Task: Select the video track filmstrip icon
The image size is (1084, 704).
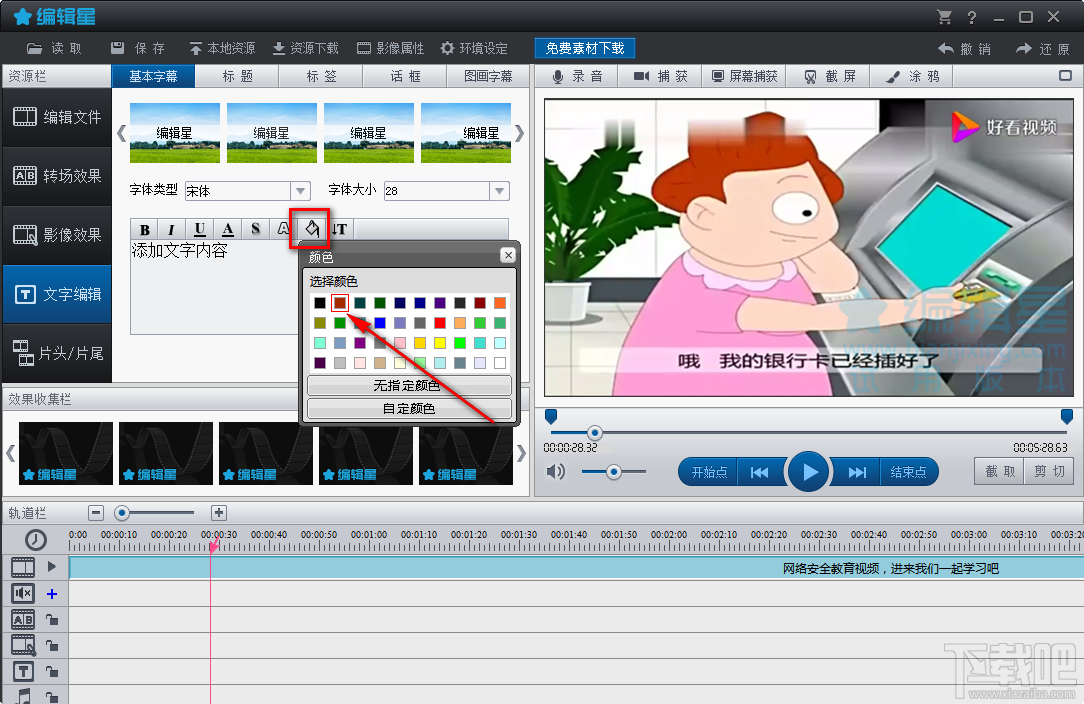Action: tap(23, 567)
